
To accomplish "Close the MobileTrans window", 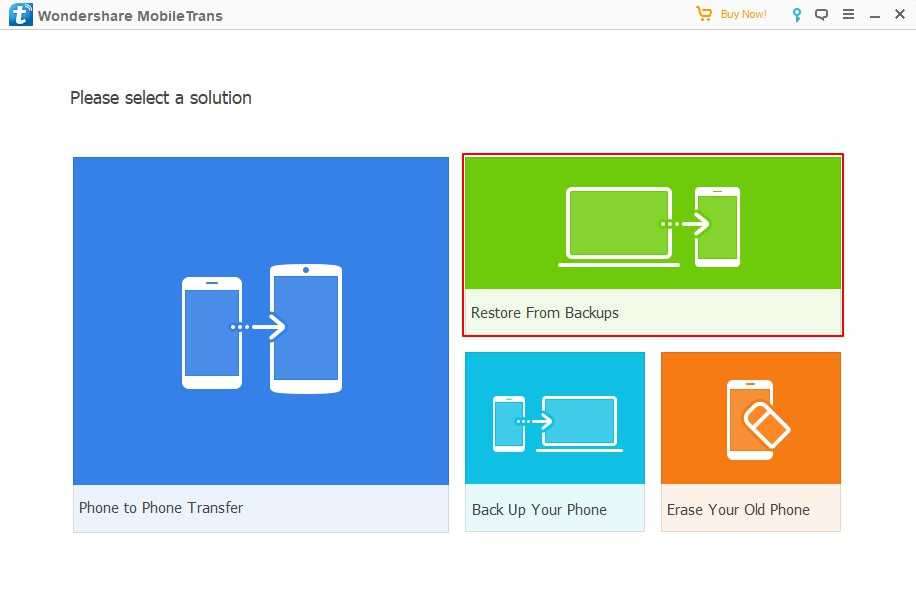I will pos(897,15).
